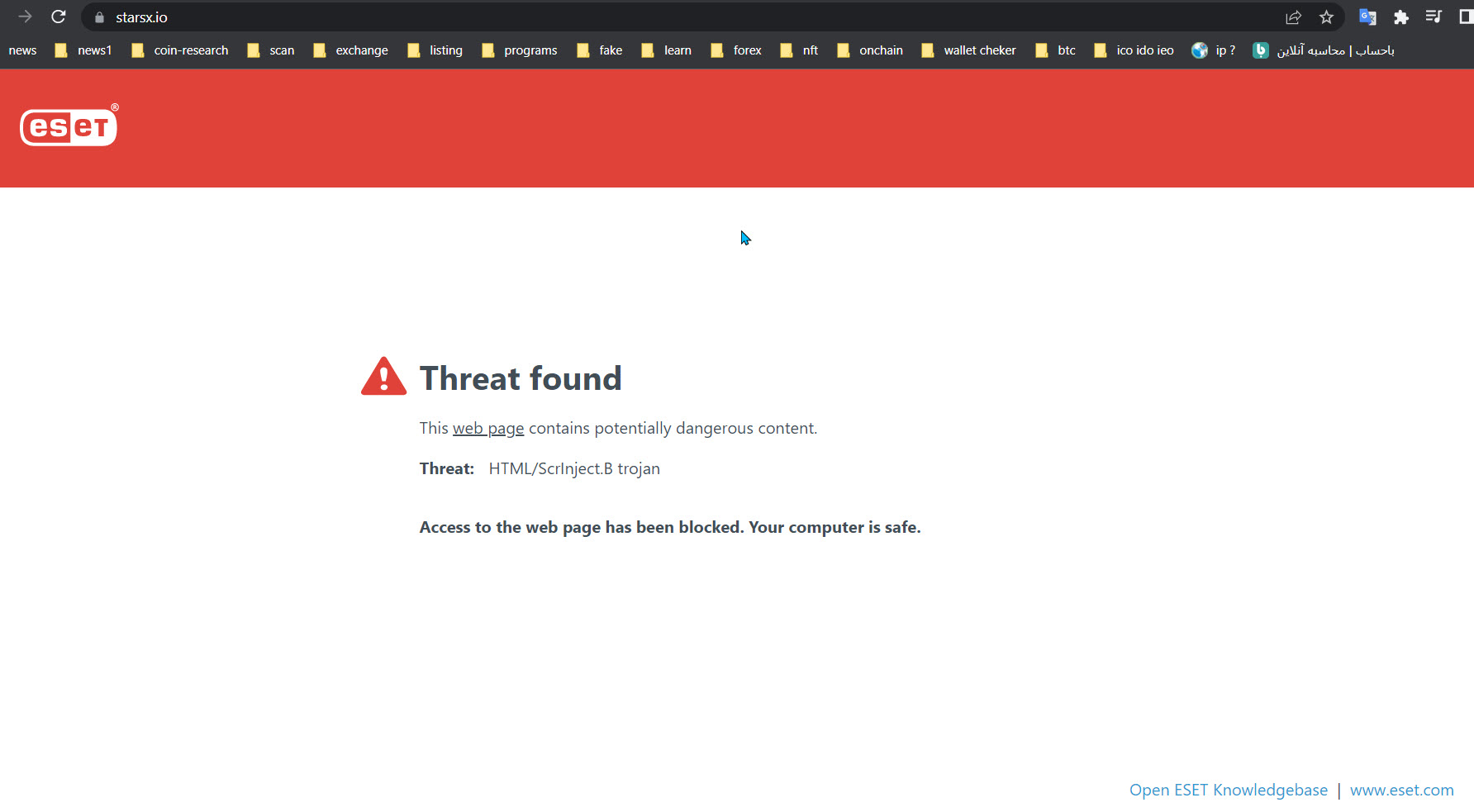Follow the 'web page' link
This screenshot has width=1474, height=812.
[488, 428]
